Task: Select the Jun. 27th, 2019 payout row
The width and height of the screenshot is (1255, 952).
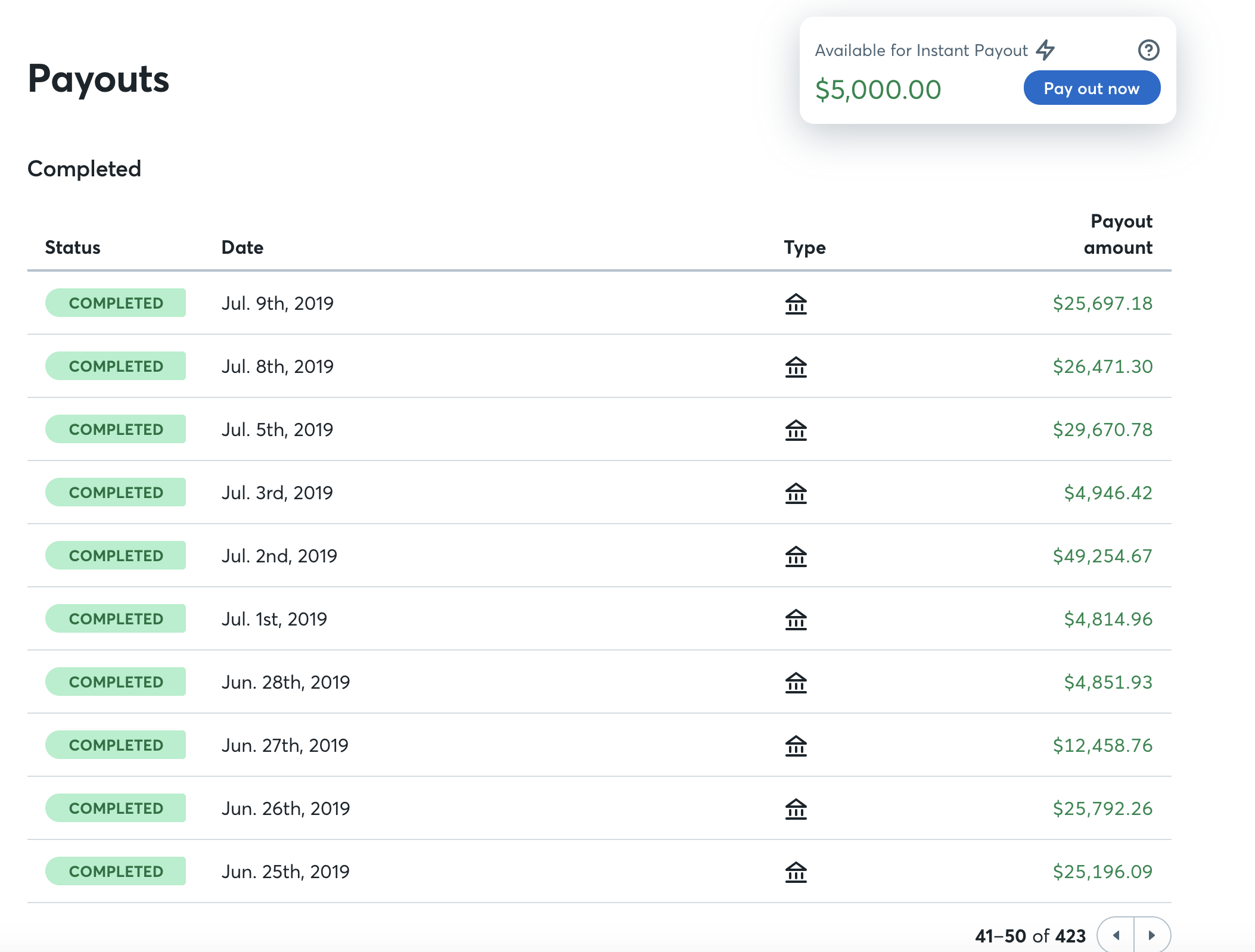Action: point(285,745)
